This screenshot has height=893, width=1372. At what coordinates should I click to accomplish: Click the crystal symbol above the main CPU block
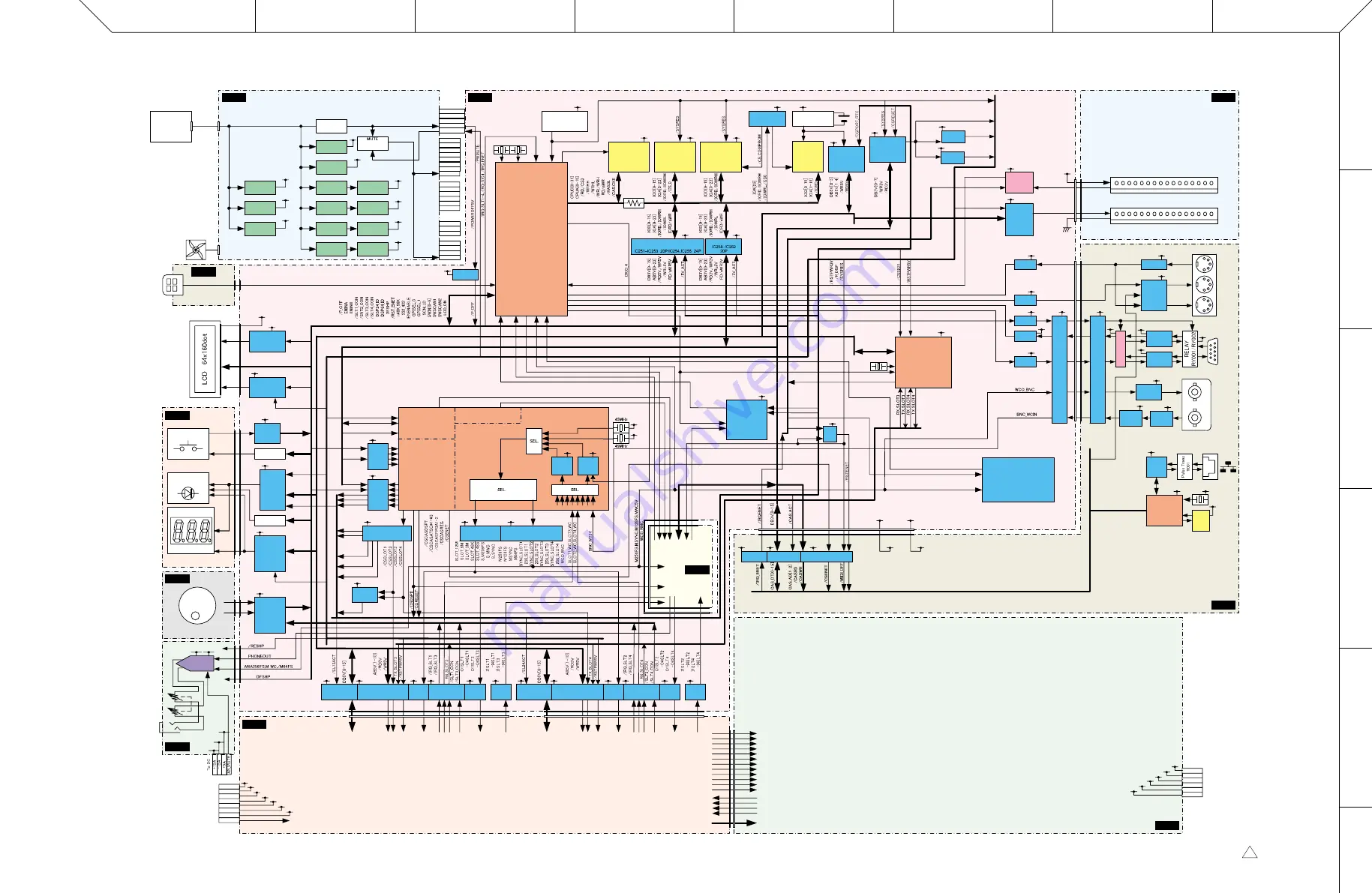pos(510,151)
